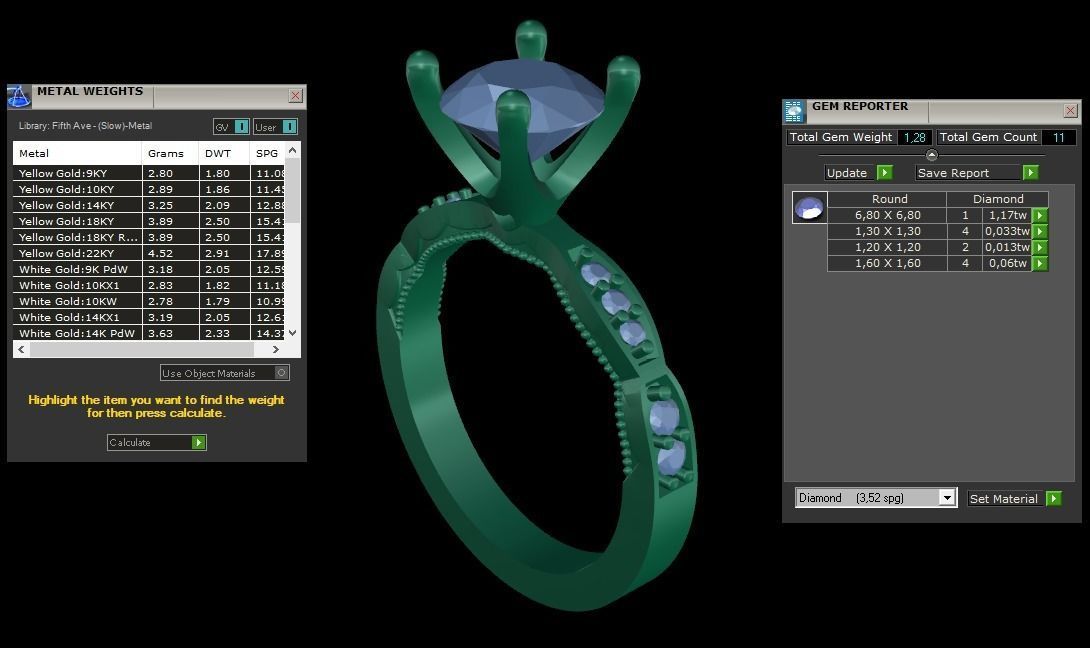Click green arrow for 1,30 X 1,30 gem row

click(x=1040, y=232)
